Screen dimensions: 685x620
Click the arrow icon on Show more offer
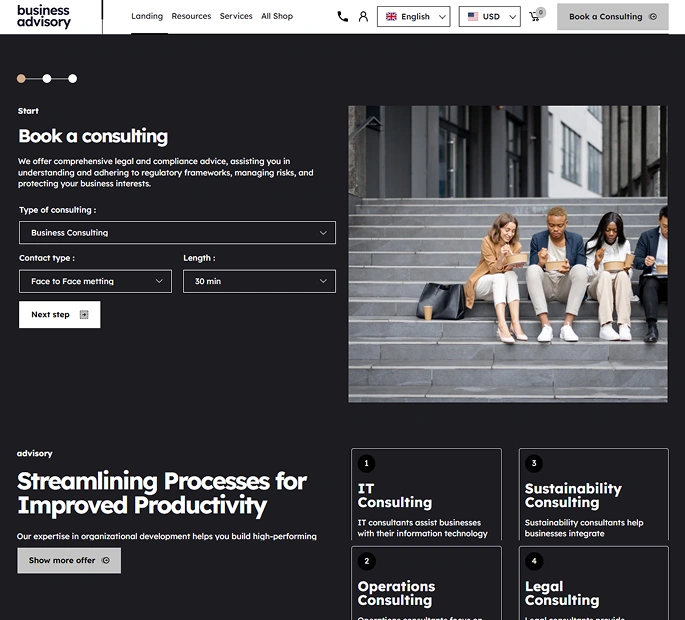106,560
